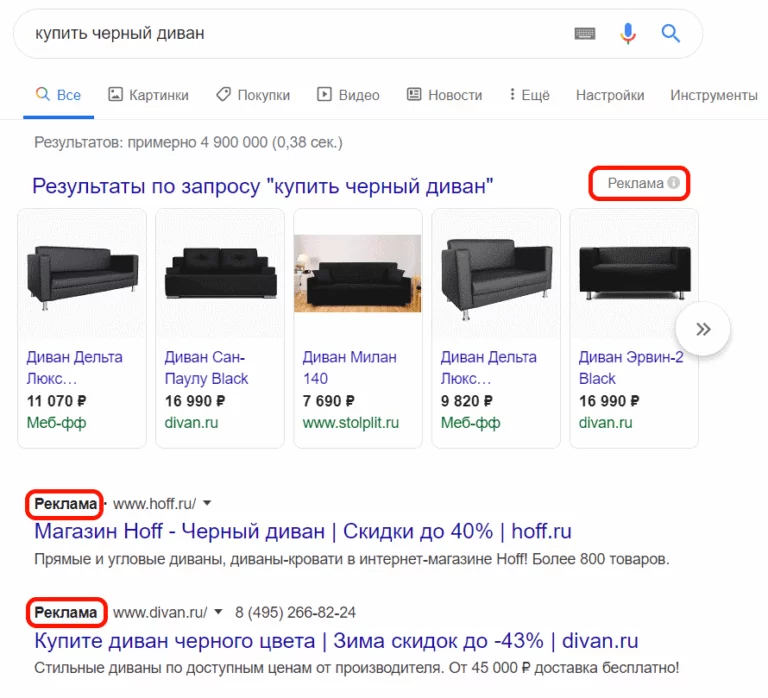Open the Диван Сан-Паулу Black product image
Viewport: 768px width, 698px height.
tap(220, 273)
